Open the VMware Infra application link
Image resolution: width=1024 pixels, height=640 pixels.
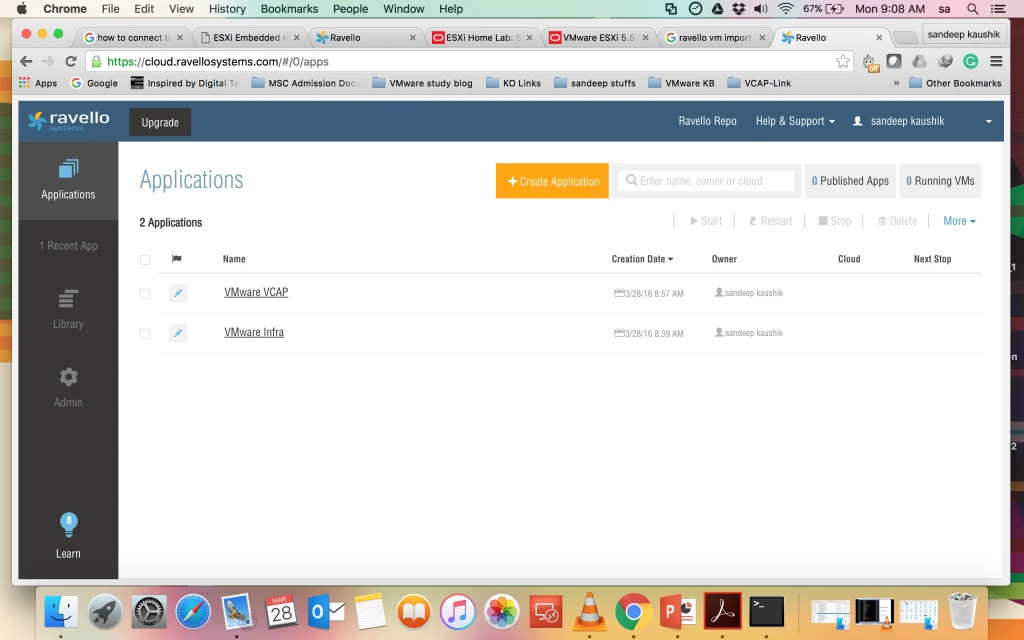click(x=254, y=332)
